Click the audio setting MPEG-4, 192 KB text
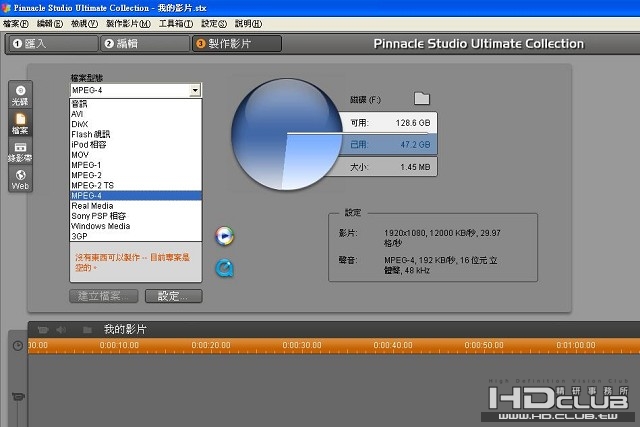640x427 pixels. pos(440,265)
